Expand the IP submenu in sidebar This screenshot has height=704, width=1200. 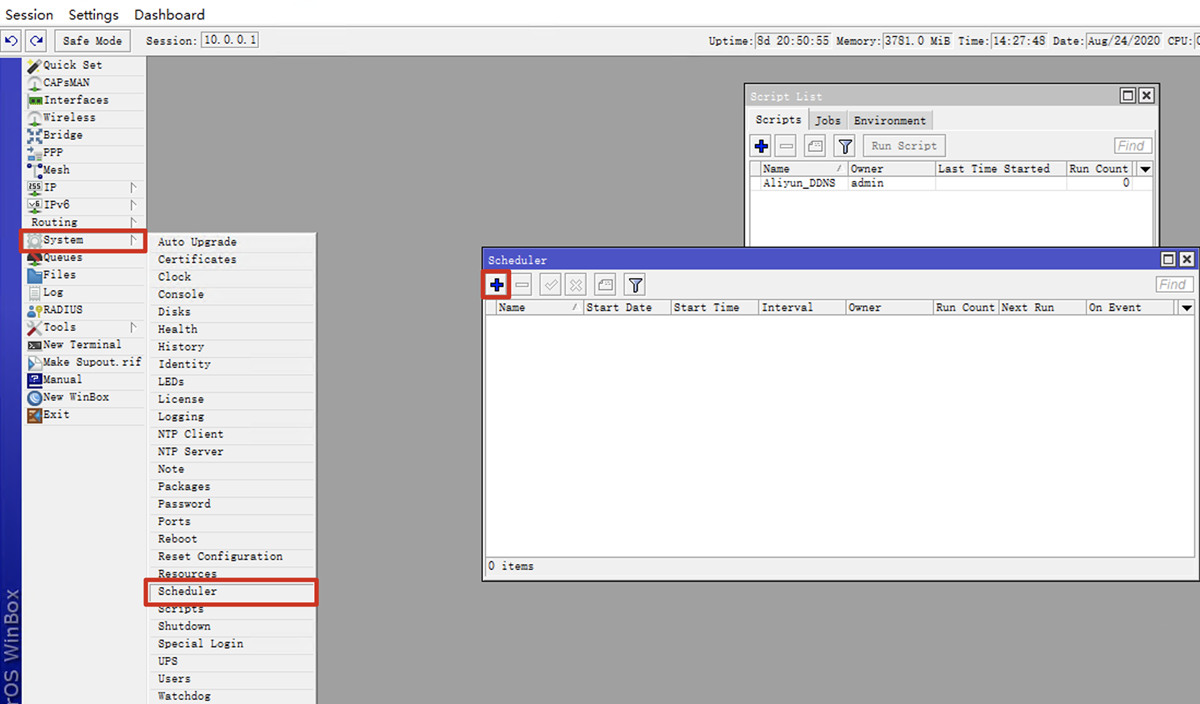point(50,187)
